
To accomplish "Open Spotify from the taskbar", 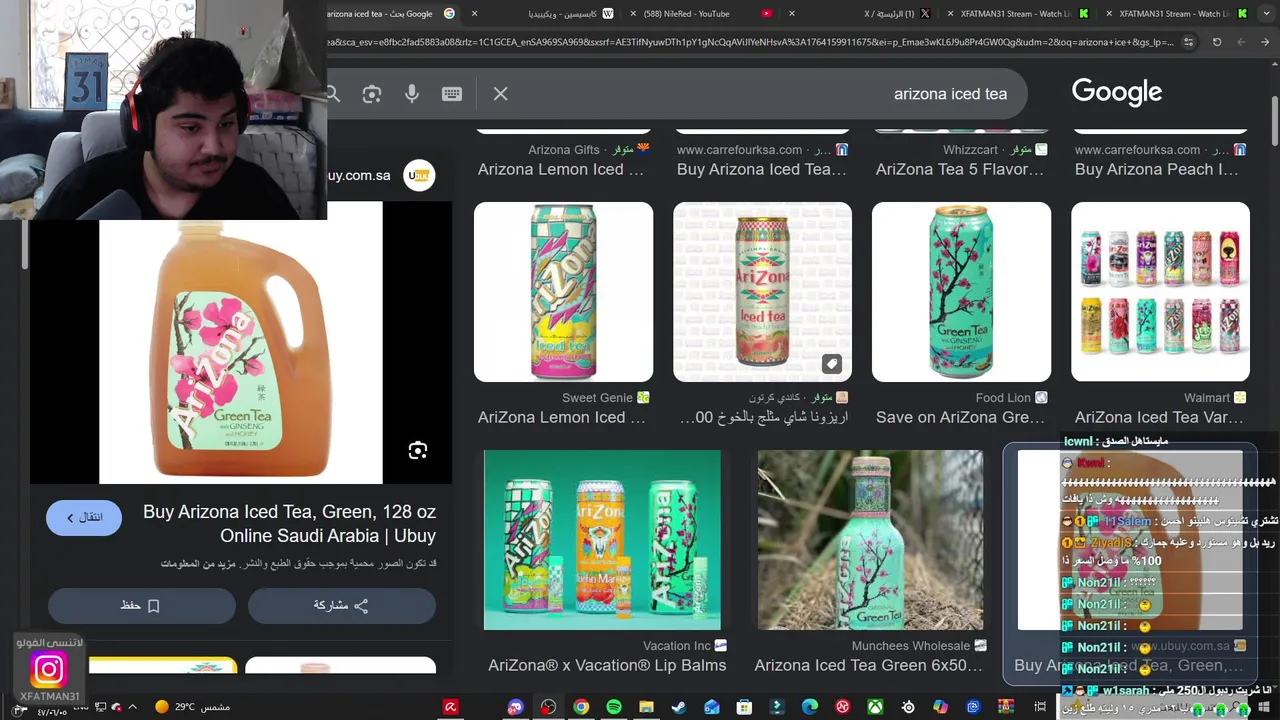I will point(614,707).
